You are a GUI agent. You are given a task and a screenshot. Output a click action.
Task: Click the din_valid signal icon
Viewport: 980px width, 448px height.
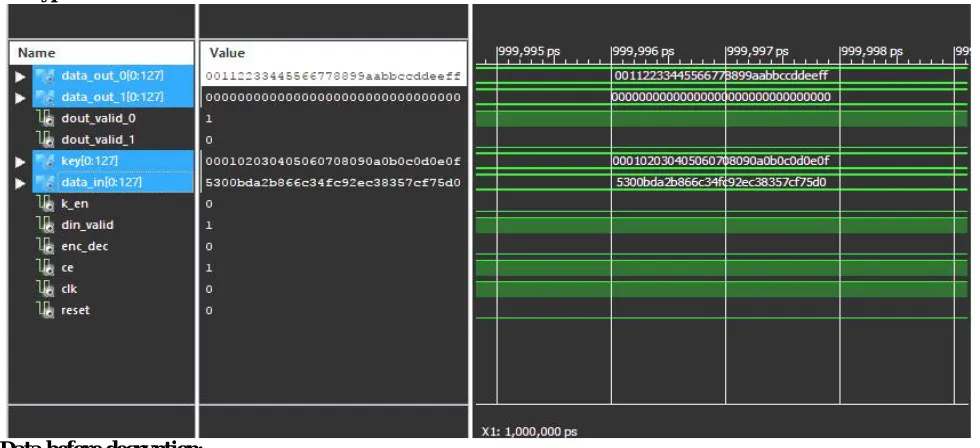click(x=46, y=225)
